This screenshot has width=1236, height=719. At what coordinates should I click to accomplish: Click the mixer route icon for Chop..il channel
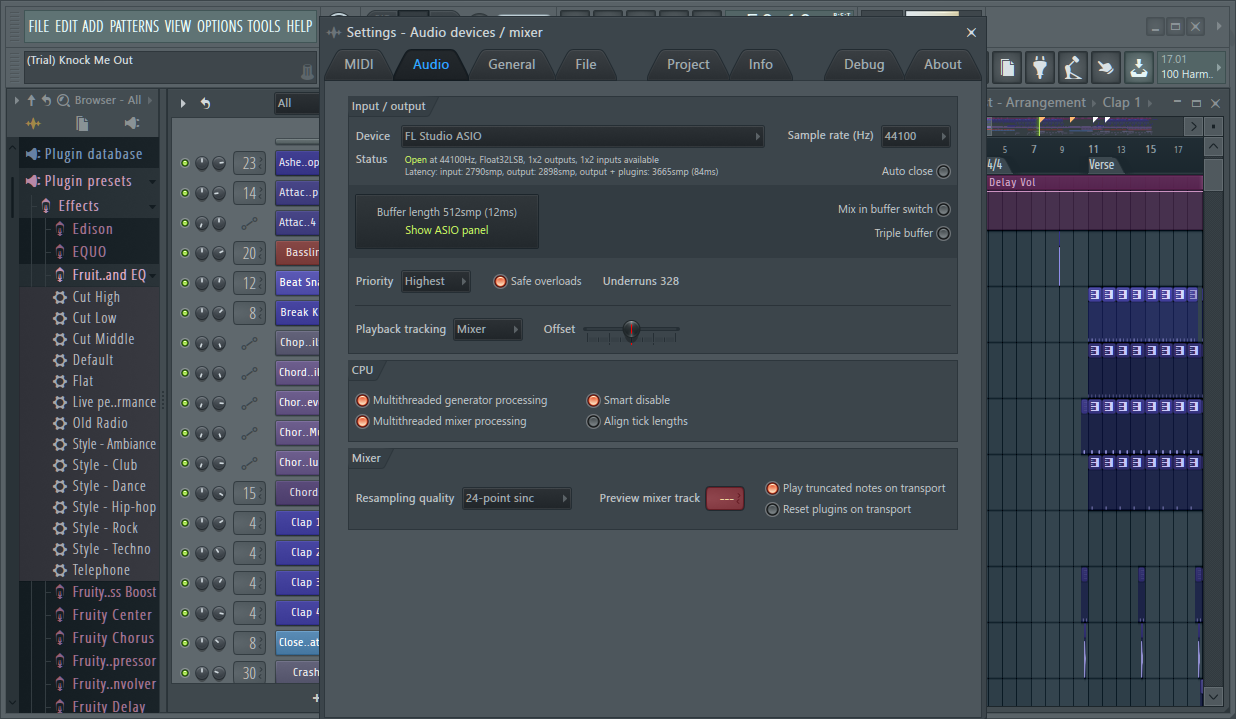249,343
